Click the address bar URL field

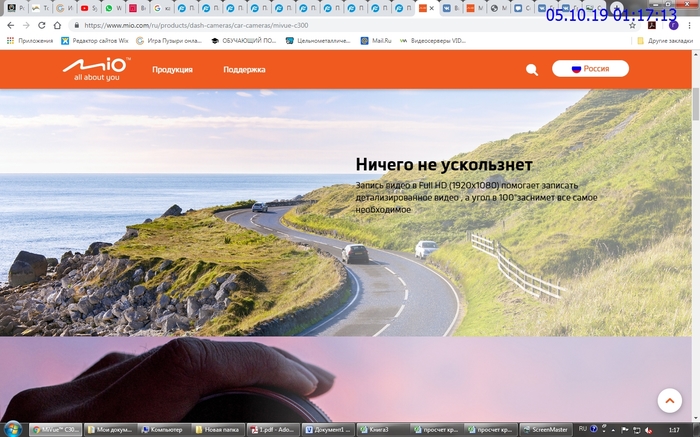tap(300, 25)
